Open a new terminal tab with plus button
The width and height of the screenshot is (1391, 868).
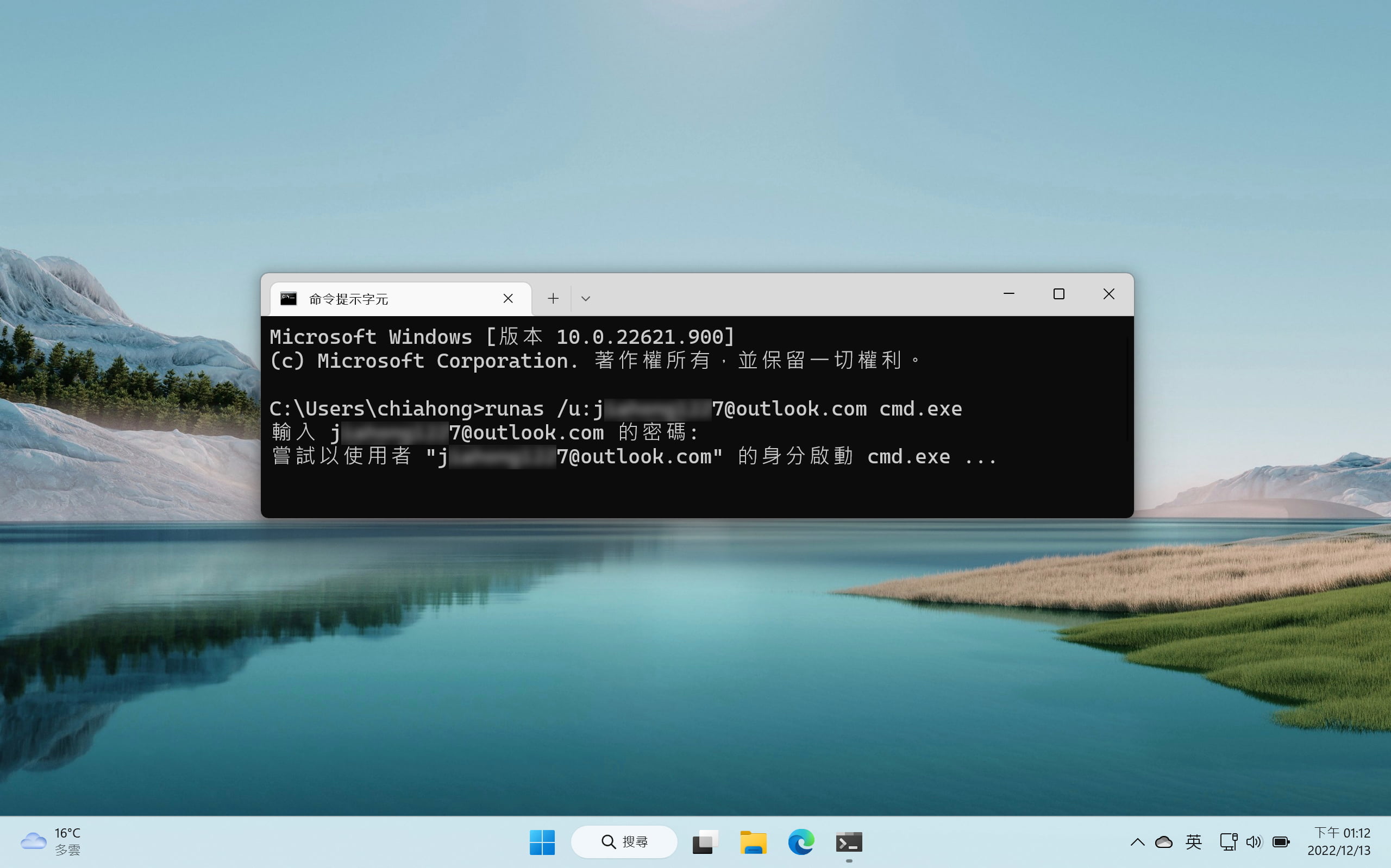pos(553,299)
